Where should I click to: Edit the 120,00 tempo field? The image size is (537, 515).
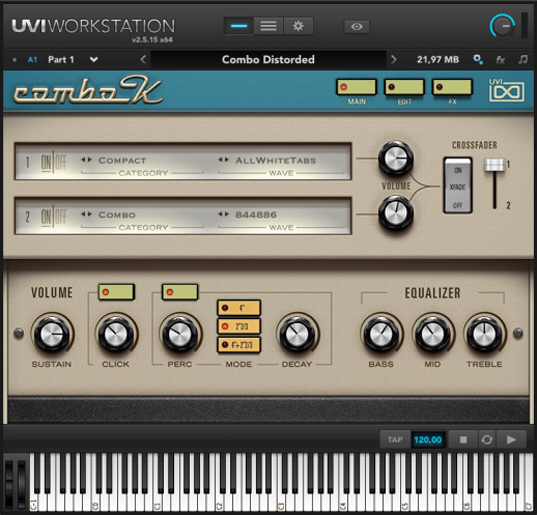[x=428, y=439]
